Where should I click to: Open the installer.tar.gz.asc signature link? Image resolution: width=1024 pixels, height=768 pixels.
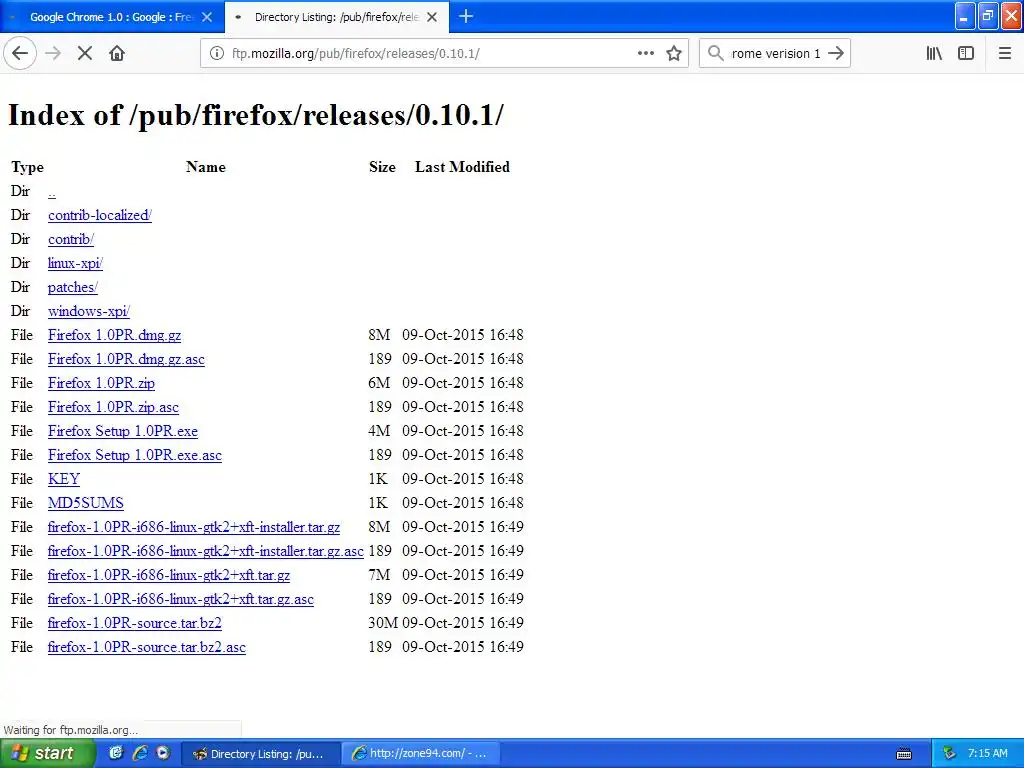point(206,551)
